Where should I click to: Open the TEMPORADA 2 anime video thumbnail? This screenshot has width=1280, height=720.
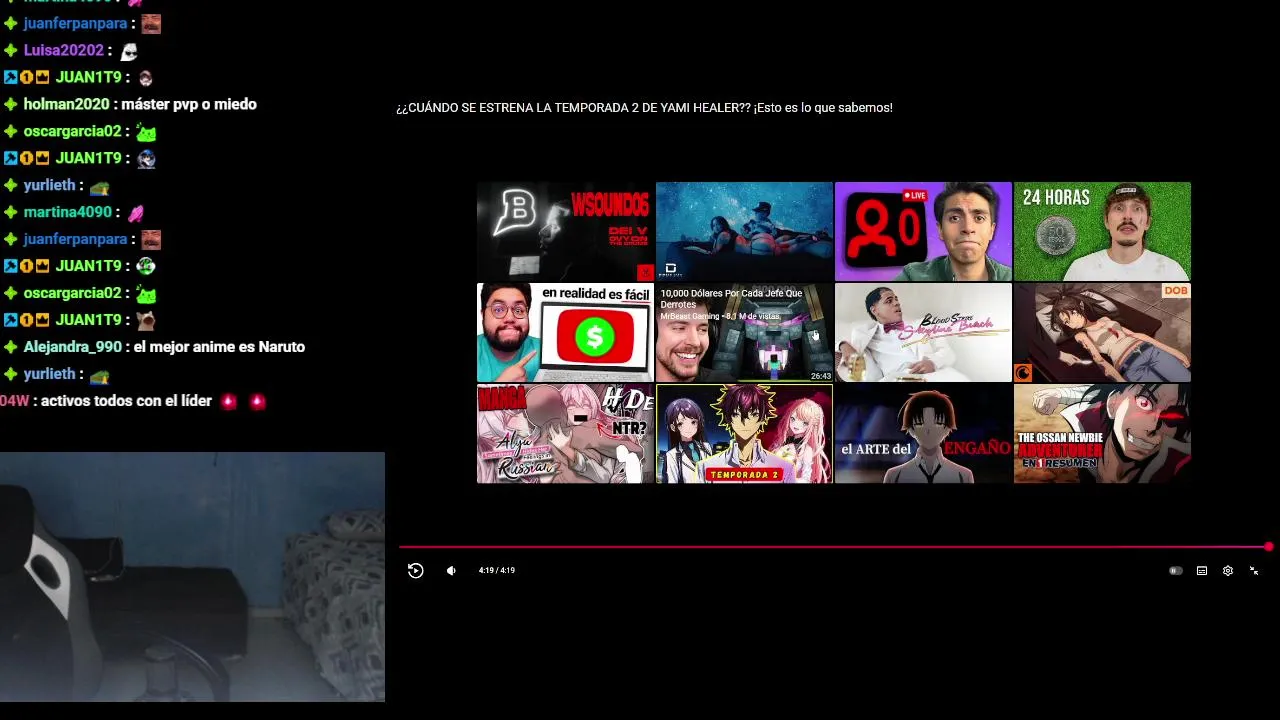pyautogui.click(x=744, y=434)
